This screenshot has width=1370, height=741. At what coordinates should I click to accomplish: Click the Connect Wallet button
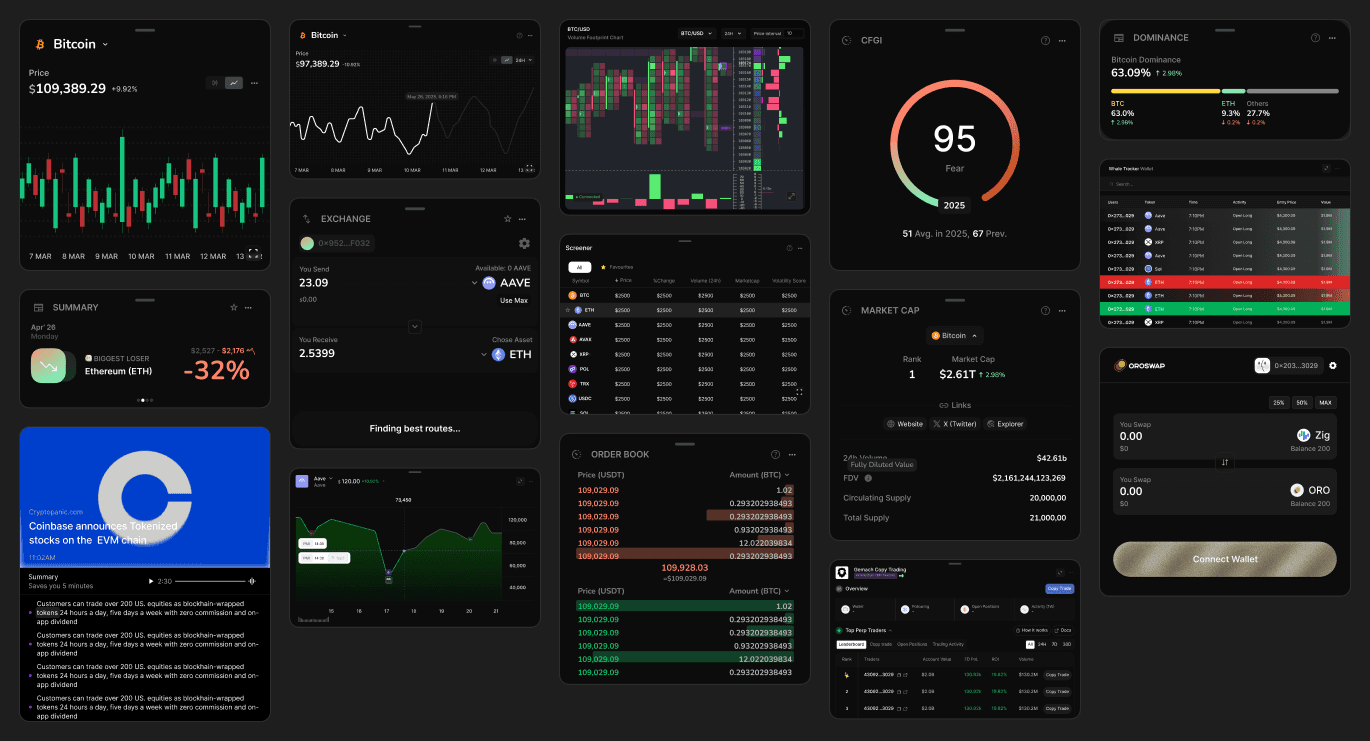click(x=1224, y=559)
